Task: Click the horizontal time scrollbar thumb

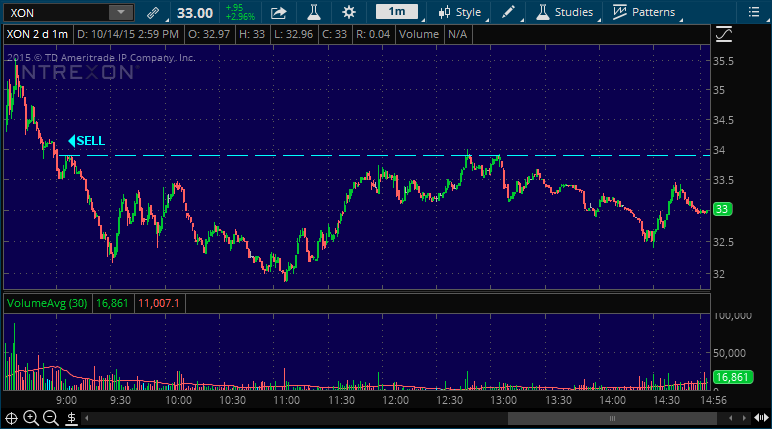Action: (612, 419)
